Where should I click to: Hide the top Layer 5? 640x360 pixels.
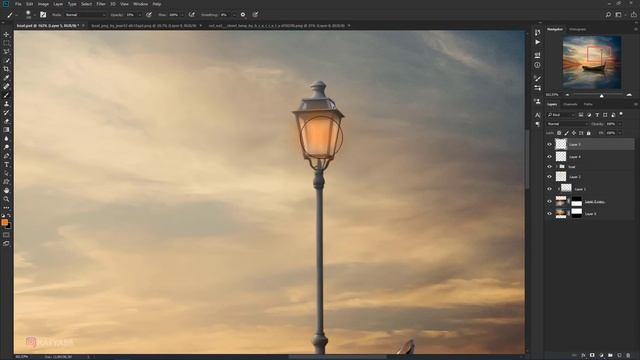[549, 144]
